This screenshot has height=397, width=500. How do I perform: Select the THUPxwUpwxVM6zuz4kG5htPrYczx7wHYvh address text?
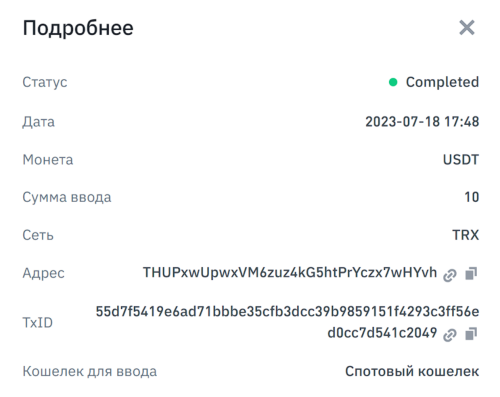click(290, 273)
